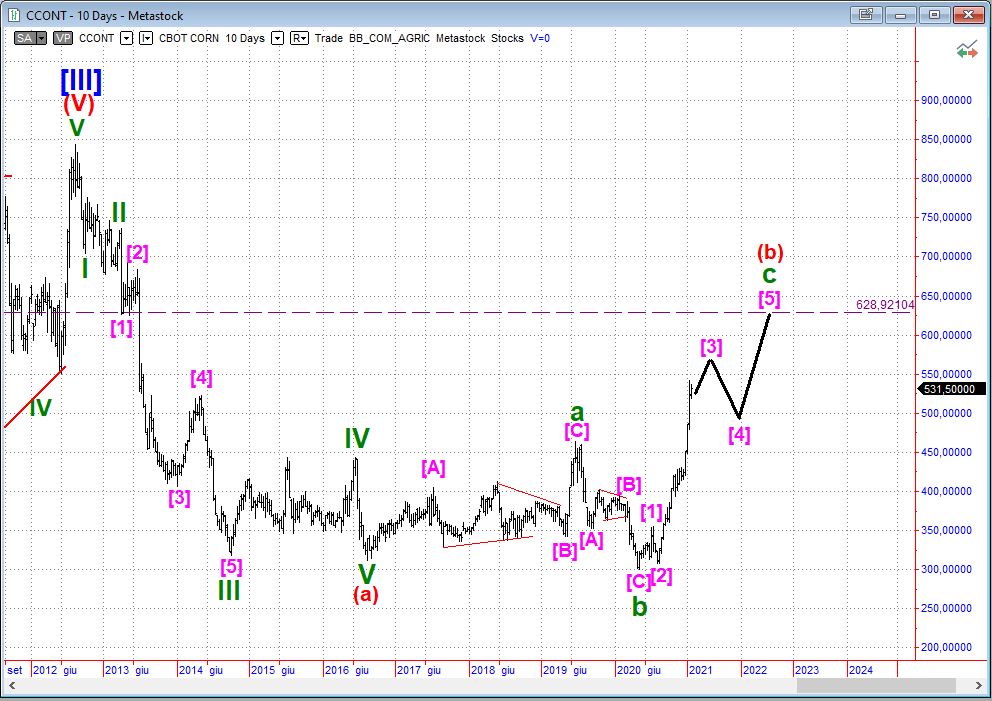Click the chart document icon in title bar
This screenshot has width=992, height=701.
pos(14,15)
